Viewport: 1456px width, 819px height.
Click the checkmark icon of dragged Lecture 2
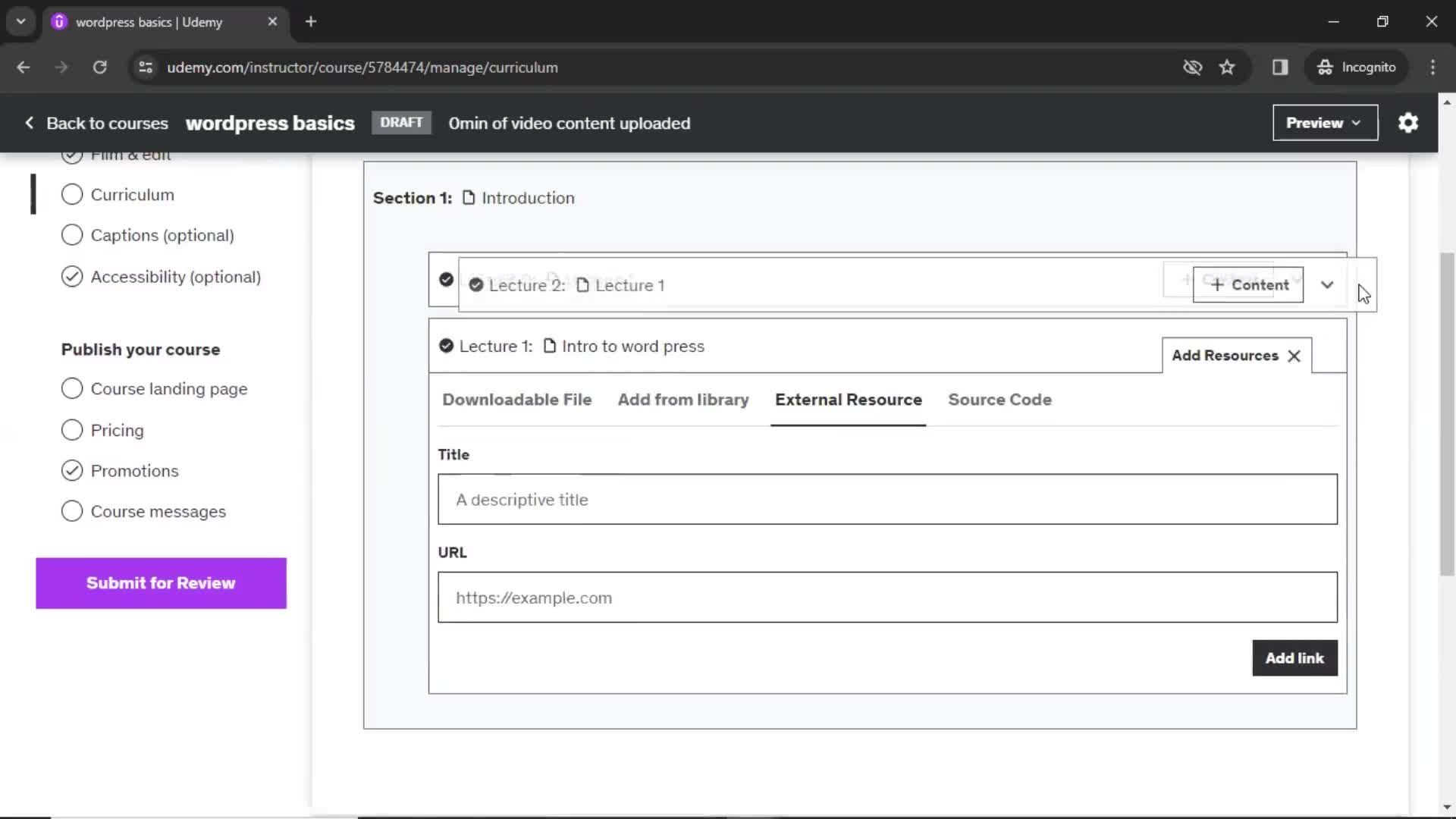tap(476, 285)
